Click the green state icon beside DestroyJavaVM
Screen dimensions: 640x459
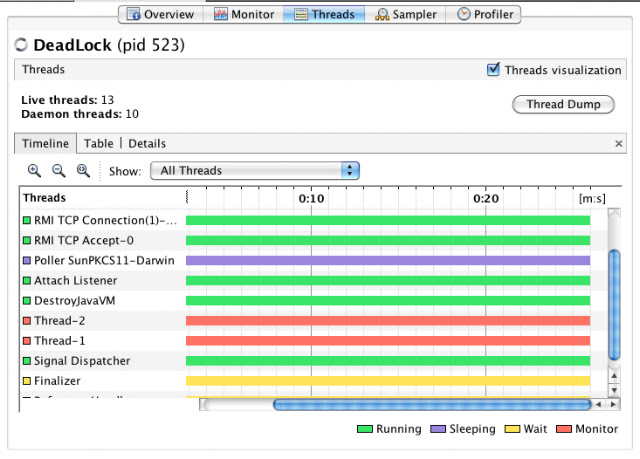pos(27,301)
